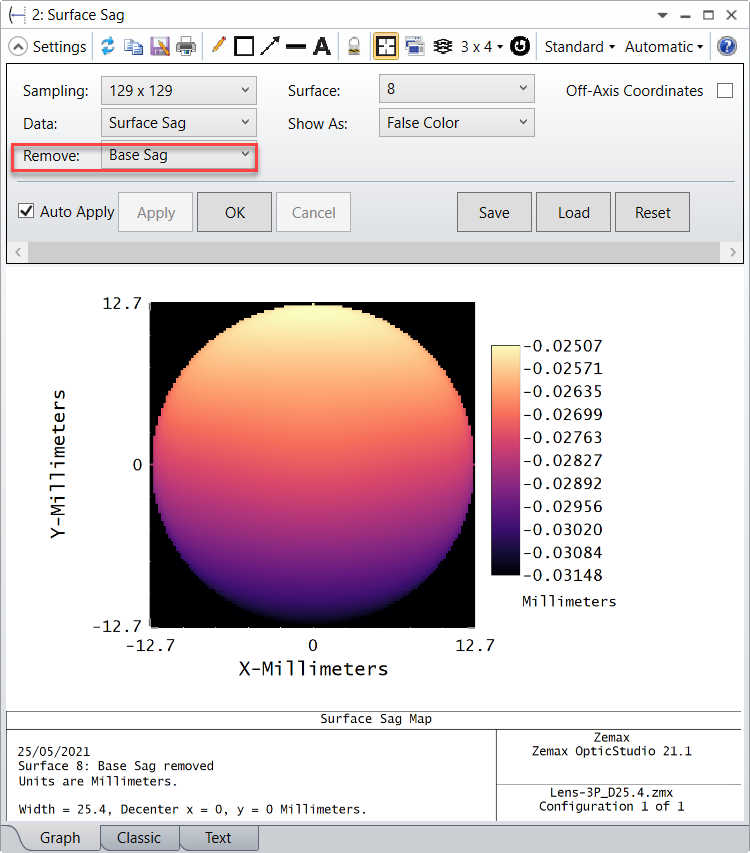Click the Load settings button
This screenshot has height=853, width=750.
pos(573,212)
